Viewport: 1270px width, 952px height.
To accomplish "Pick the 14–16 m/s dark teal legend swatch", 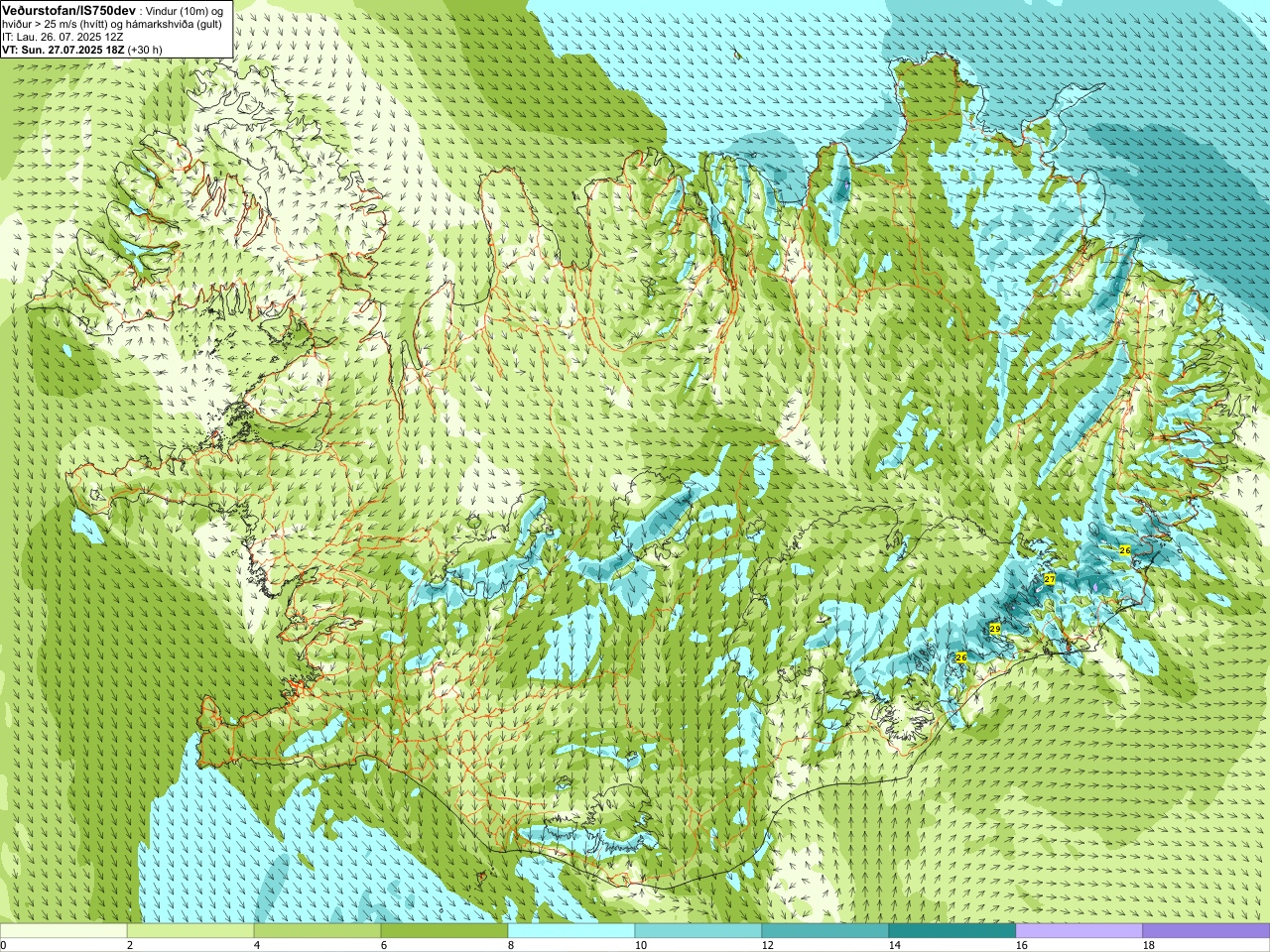I will pyautogui.click(x=952, y=931).
